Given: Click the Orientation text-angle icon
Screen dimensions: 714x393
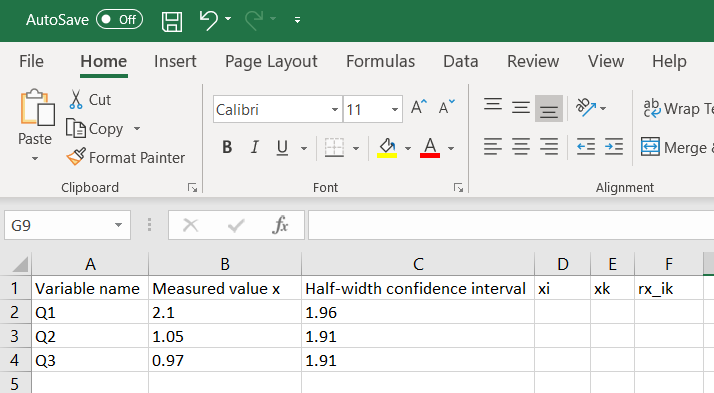Looking at the screenshot, I should coord(586,107).
